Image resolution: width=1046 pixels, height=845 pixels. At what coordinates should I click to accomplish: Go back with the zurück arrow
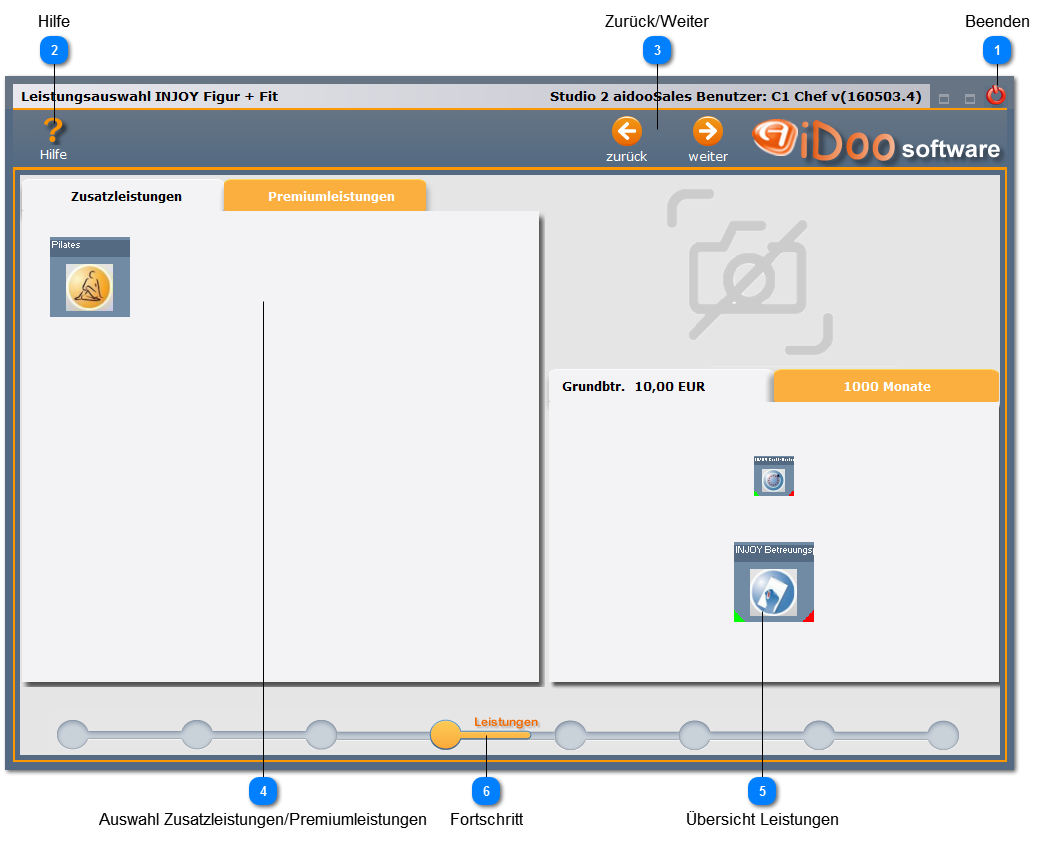627,131
